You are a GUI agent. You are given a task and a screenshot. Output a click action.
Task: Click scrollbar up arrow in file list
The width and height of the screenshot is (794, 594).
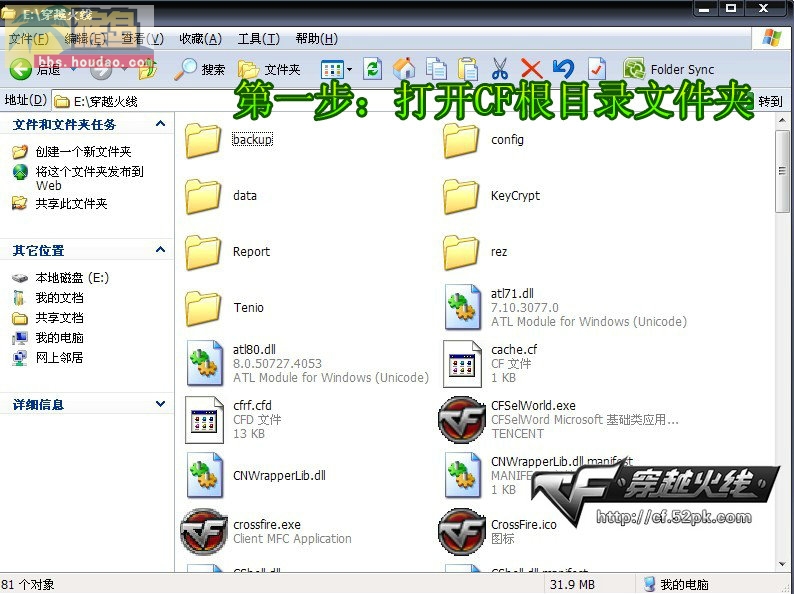[x=782, y=121]
